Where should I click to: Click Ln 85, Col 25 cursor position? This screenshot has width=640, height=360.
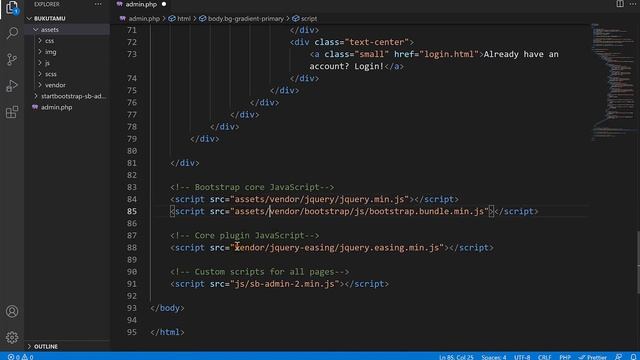[x=456, y=357]
